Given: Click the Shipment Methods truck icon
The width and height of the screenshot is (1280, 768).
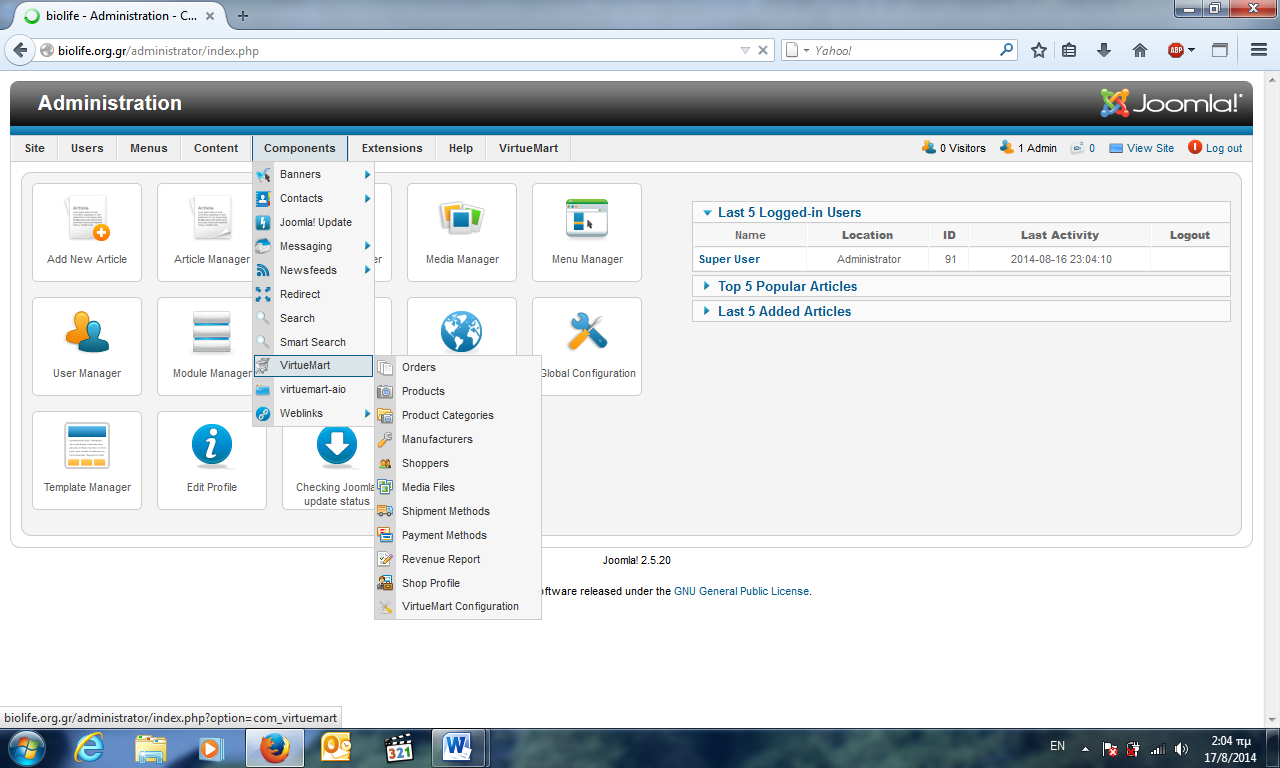Looking at the screenshot, I should [385, 511].
